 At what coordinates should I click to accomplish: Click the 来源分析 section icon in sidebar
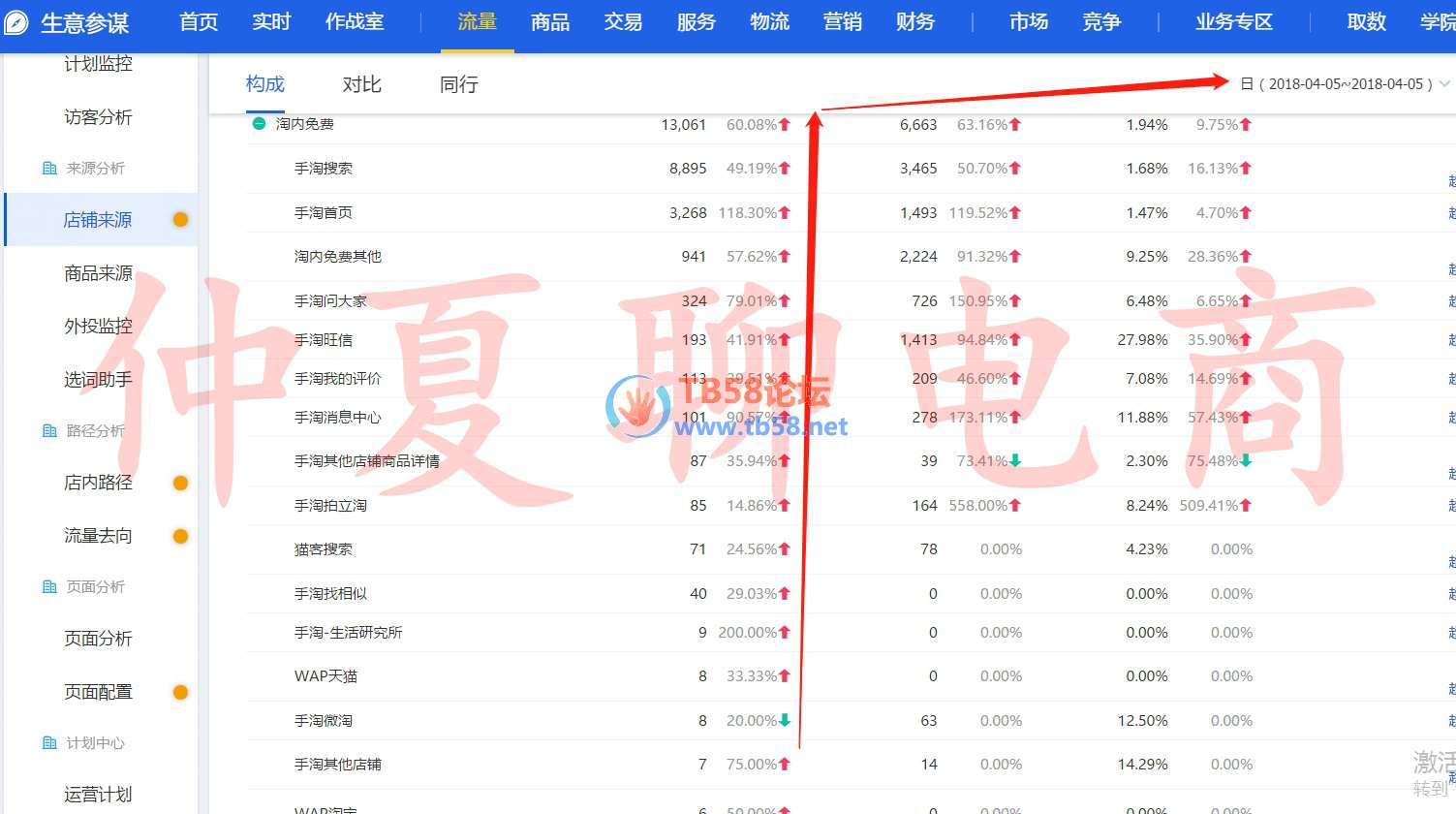pos(49,169)
